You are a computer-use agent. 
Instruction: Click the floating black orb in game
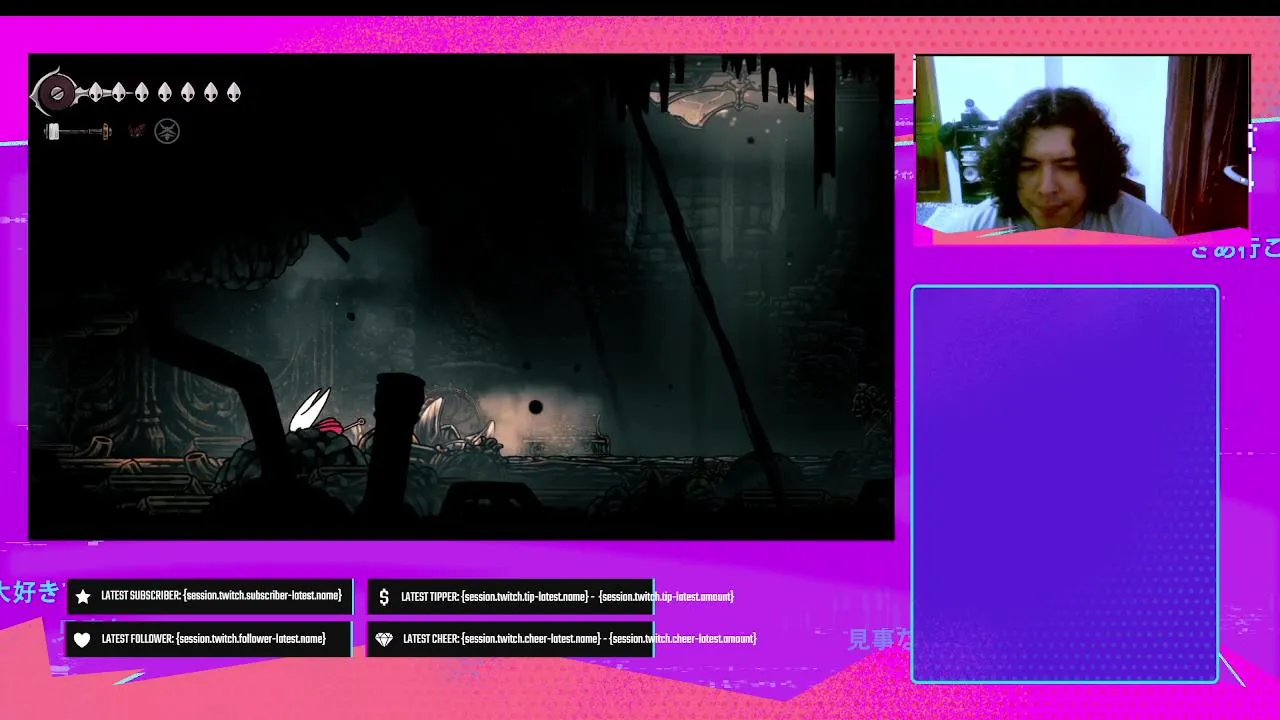tap(535, 407)
